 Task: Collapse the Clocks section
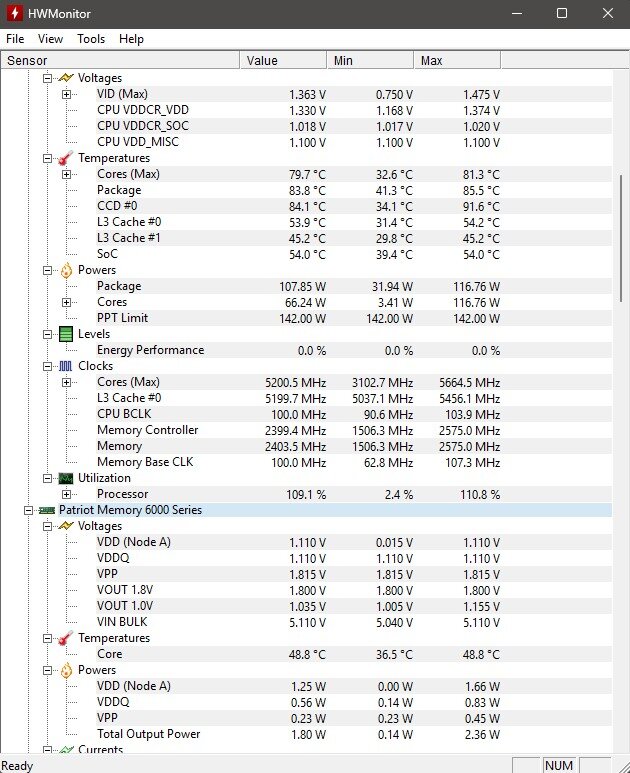(47, 366)
